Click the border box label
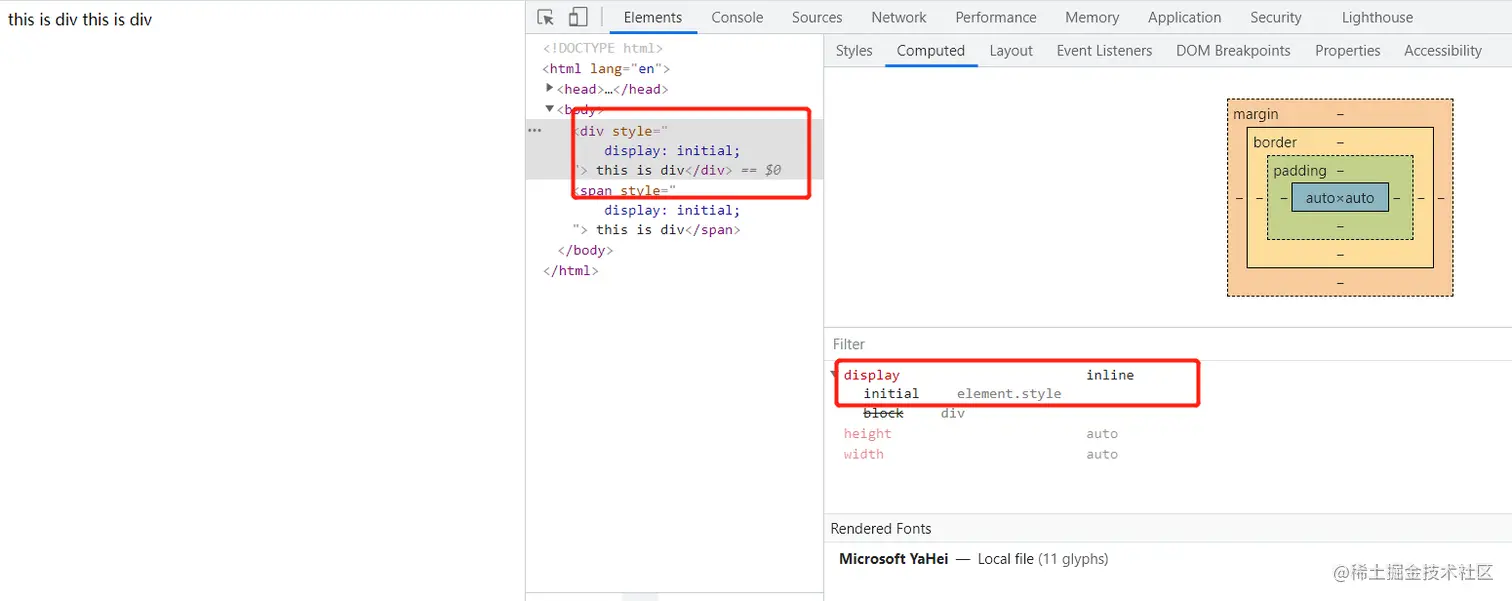1512x601 pixels. coord(1275,142)
